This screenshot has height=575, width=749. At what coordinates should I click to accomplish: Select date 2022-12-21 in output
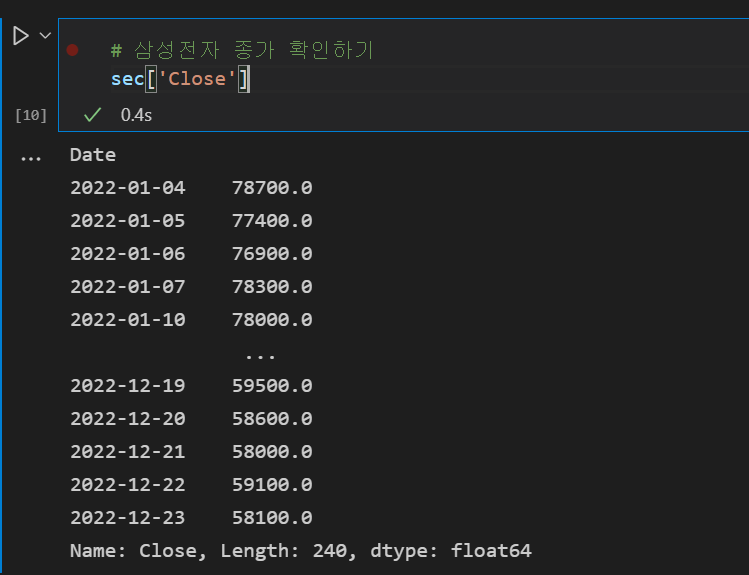pos(128,452)
